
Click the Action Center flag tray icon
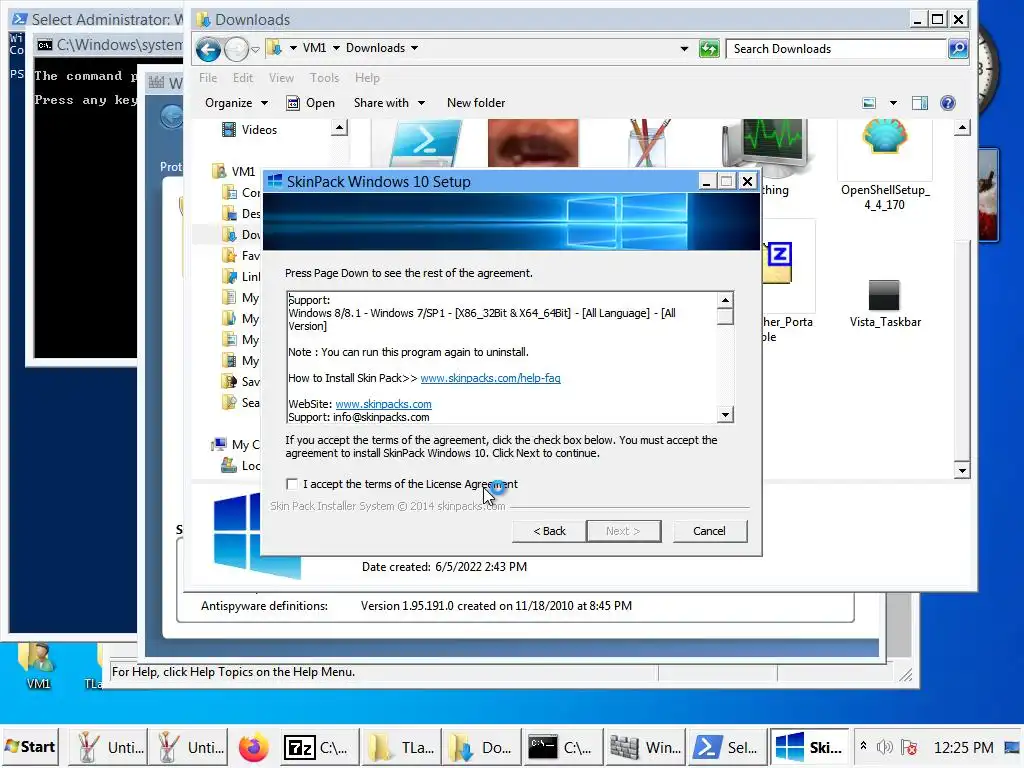[908, 747]
